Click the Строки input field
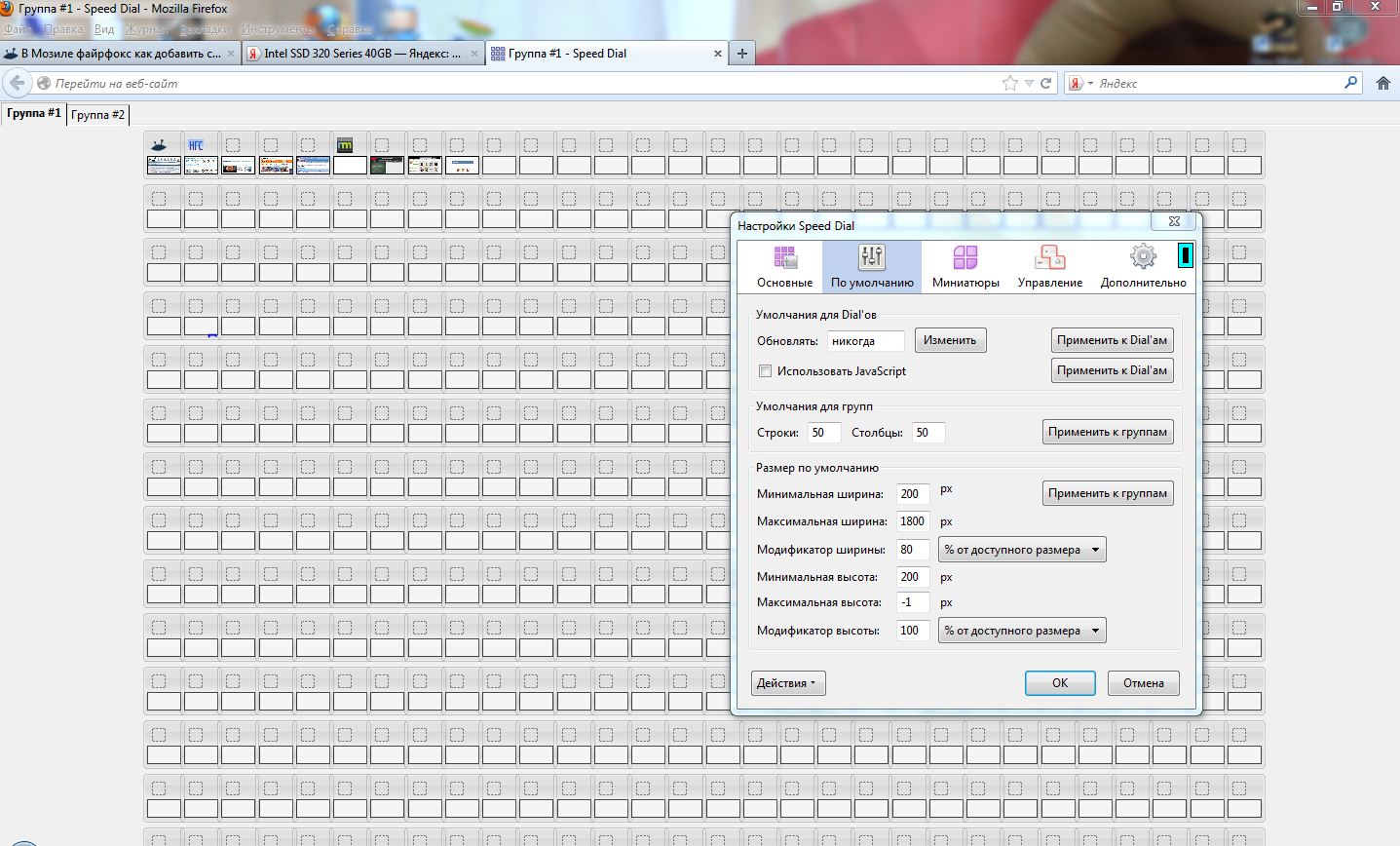 pyautogui.click(x=823, y=433)
